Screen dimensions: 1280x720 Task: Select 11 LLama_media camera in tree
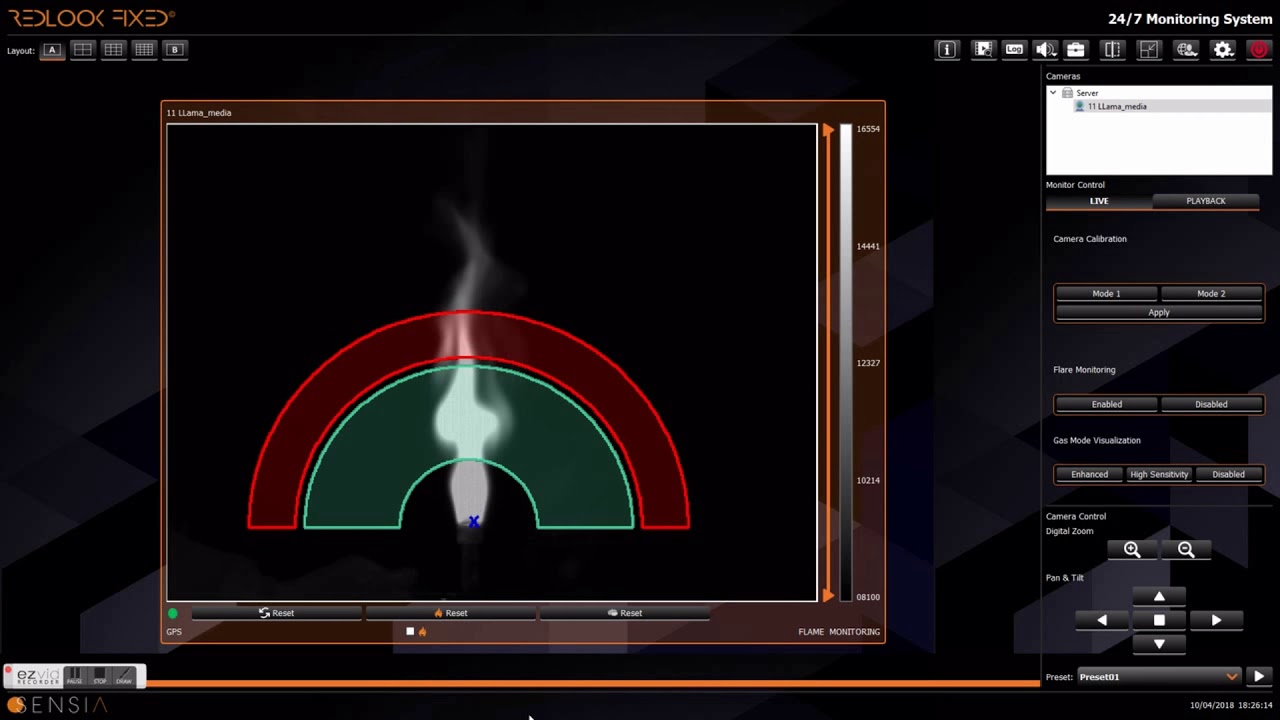(x=1116, y=107)
